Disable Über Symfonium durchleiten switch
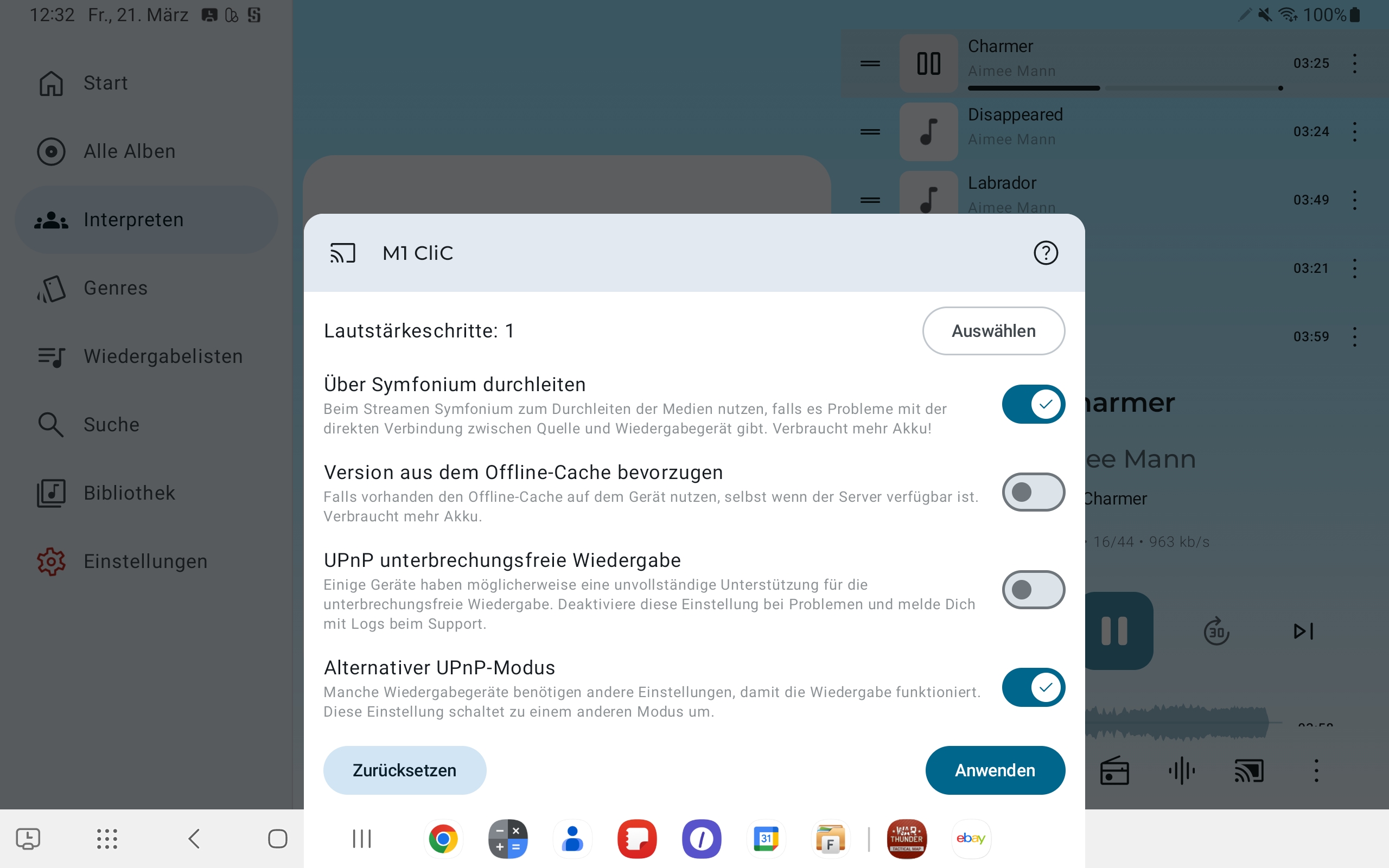 click(1033, 404)
